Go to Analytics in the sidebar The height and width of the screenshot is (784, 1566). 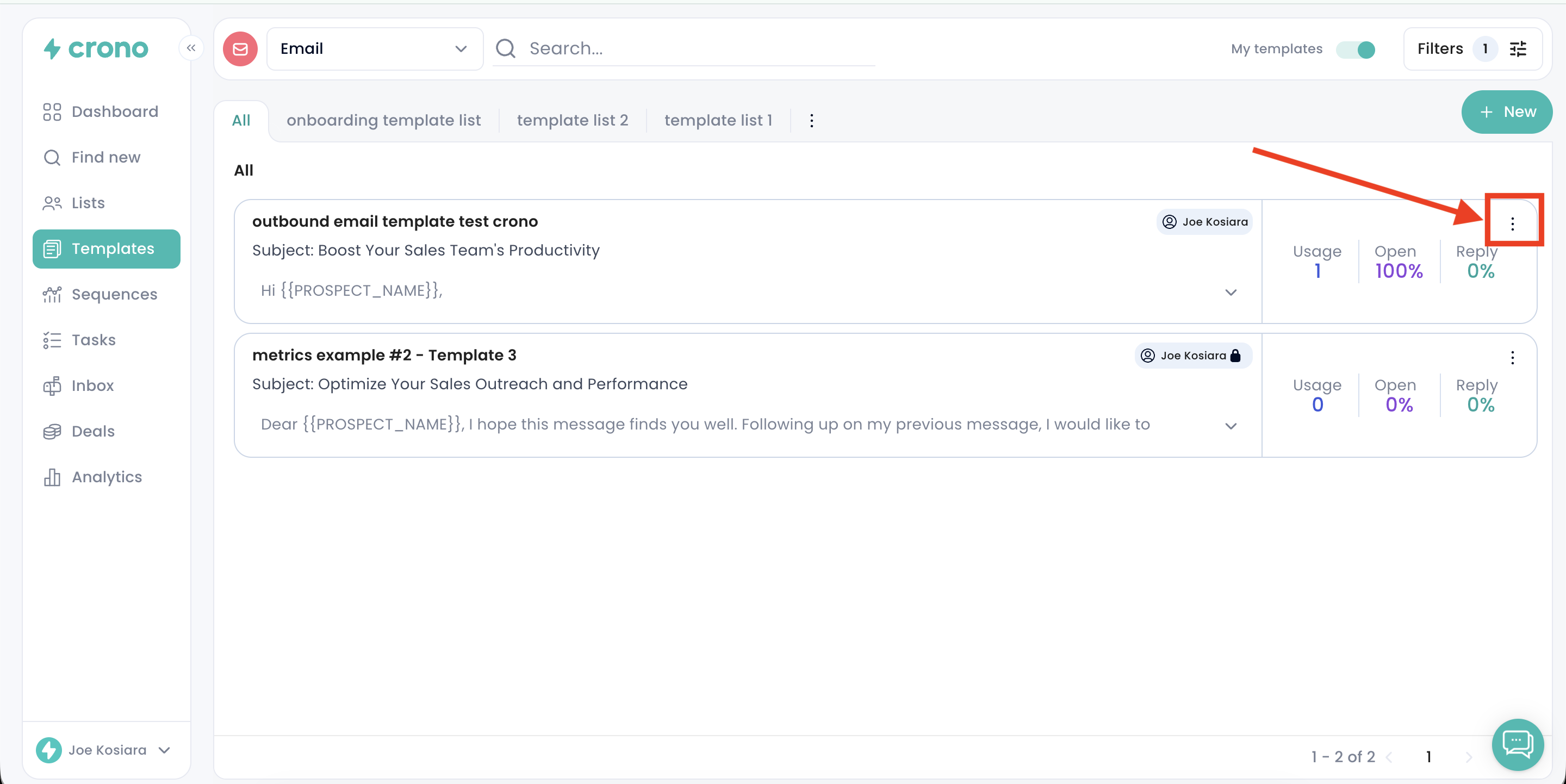click(107, 477)
